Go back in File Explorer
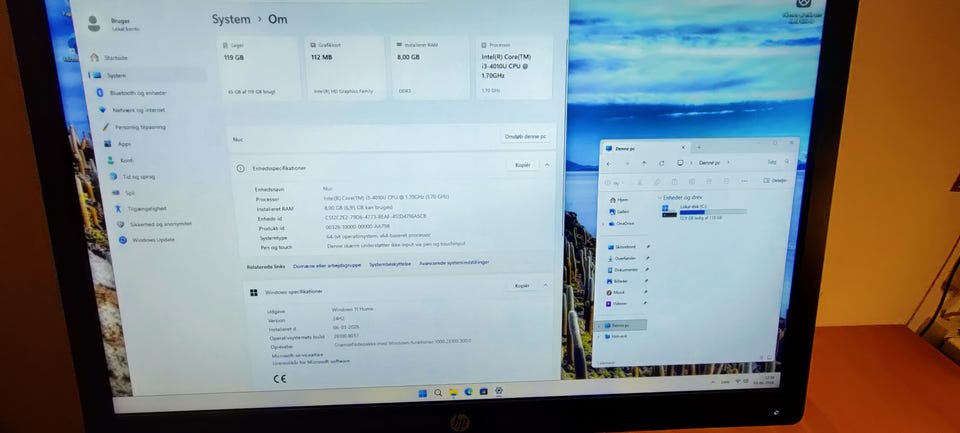Image resolution: width=960 pixels, height=433 pixels. pyautogui.click(x=608, y=164)
